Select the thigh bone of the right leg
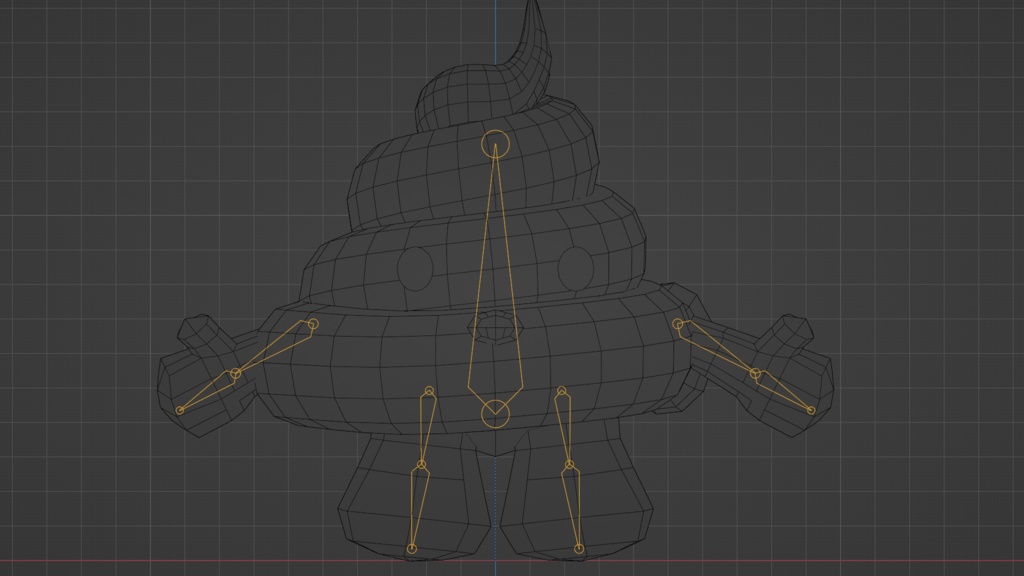The height and width of the screenshot is (576, 1024). [564, 428]
